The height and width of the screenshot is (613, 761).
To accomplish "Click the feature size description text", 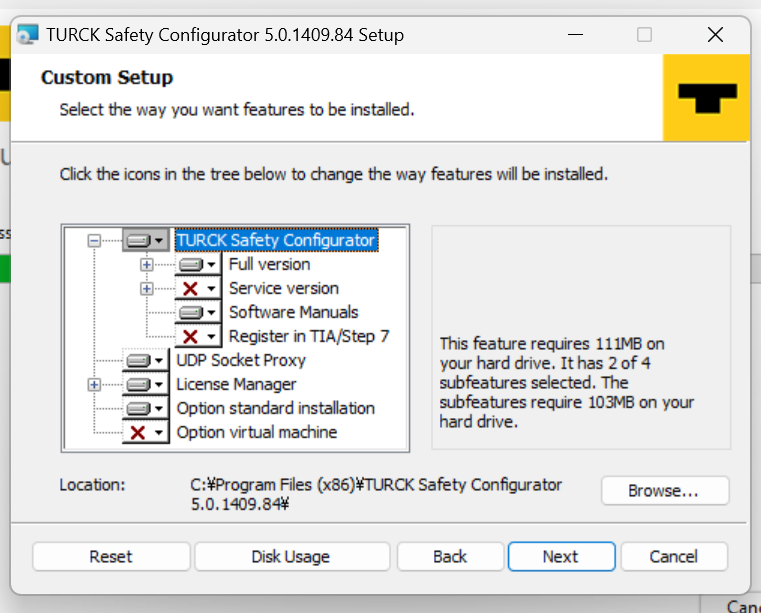I will 567,383.
